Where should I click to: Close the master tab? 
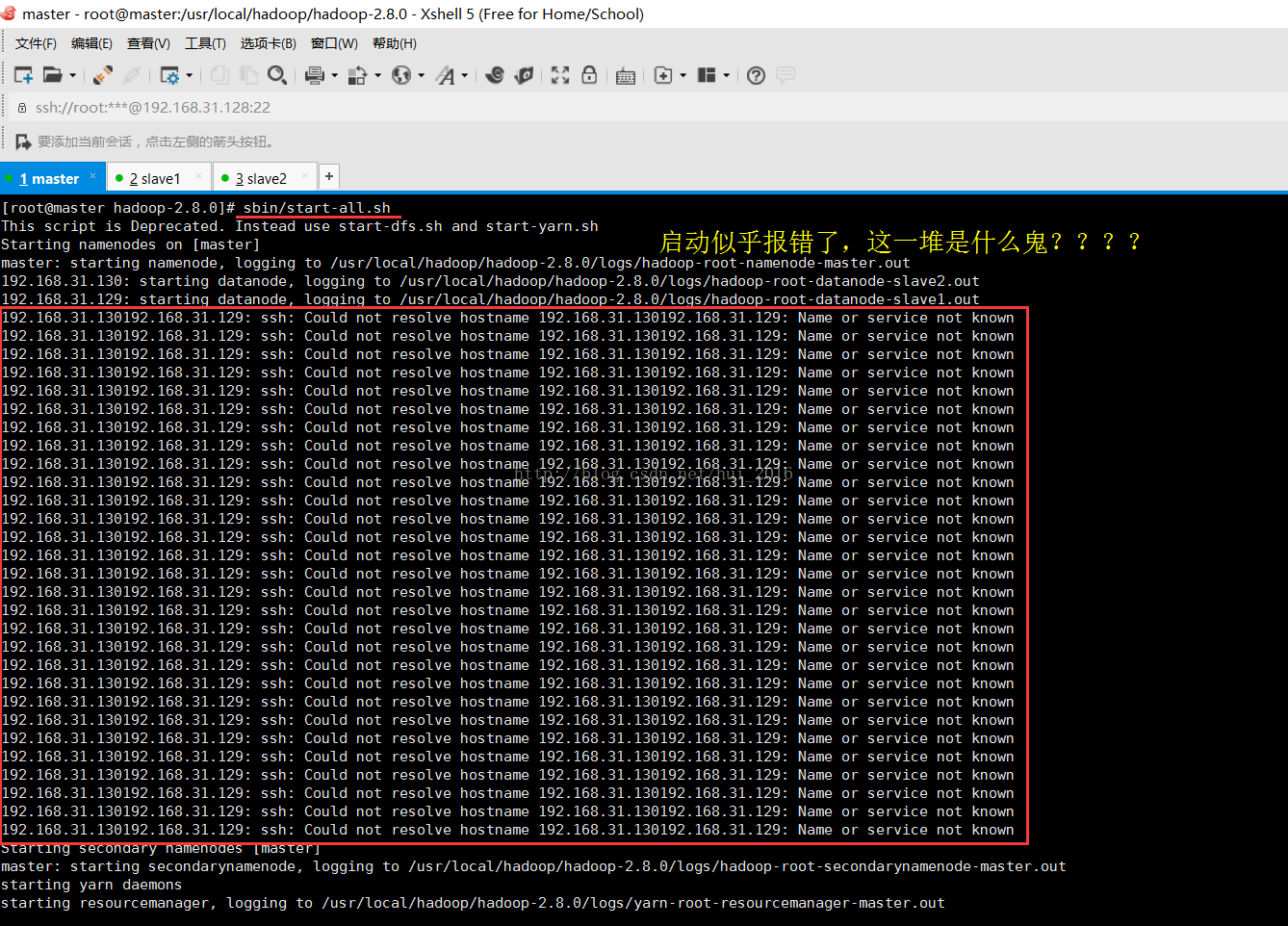point(92,176)
